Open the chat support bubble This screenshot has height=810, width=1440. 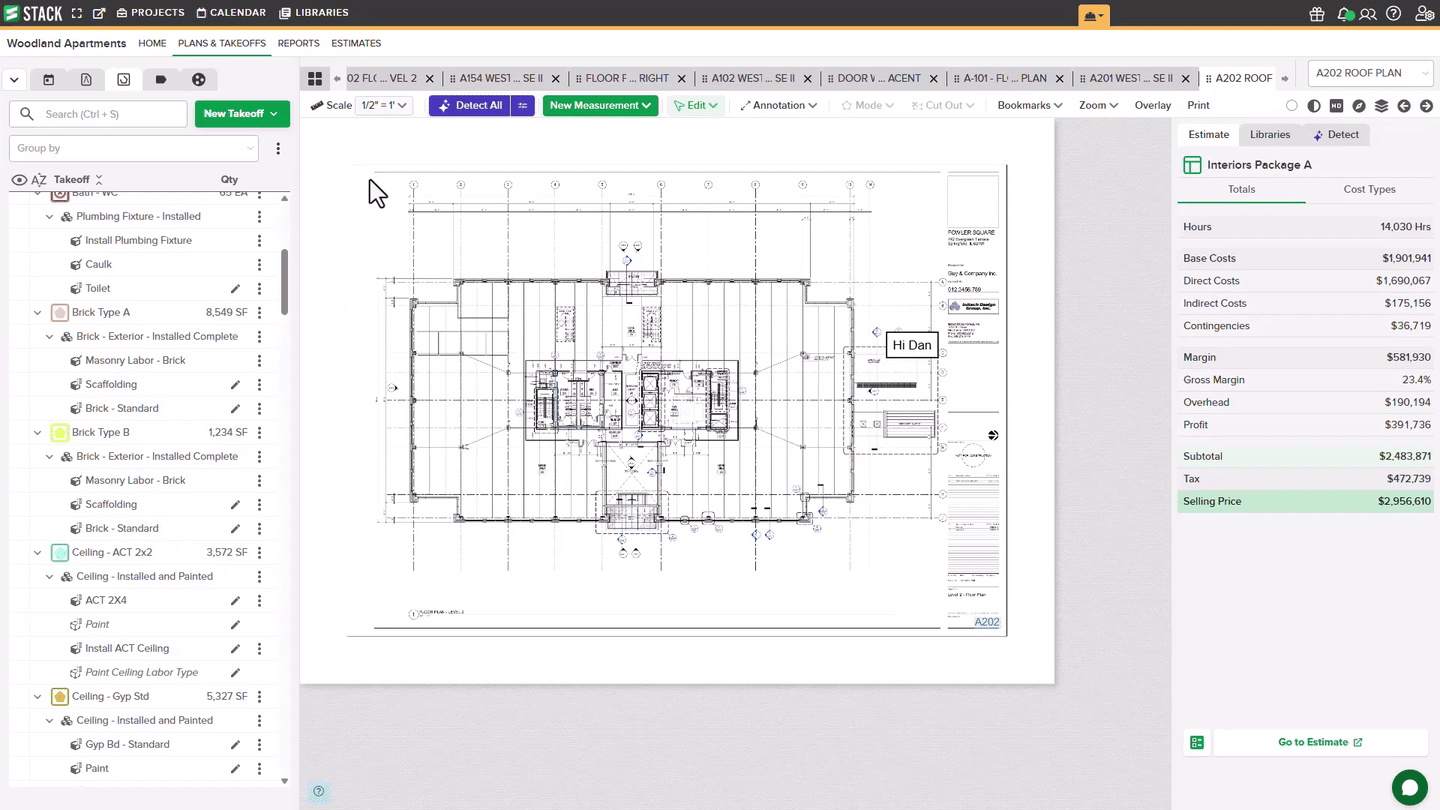point(1409,787)
